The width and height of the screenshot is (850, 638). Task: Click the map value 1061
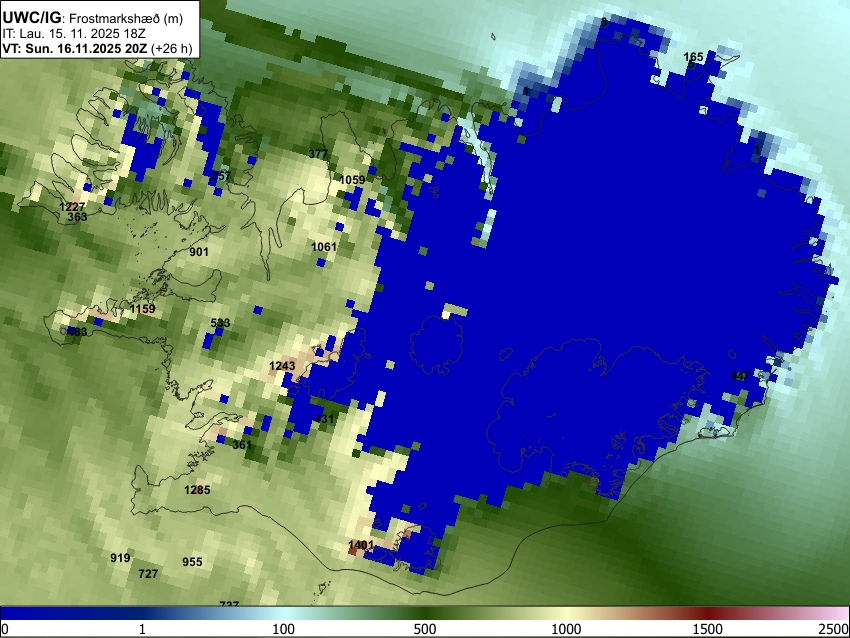point(324,247)
